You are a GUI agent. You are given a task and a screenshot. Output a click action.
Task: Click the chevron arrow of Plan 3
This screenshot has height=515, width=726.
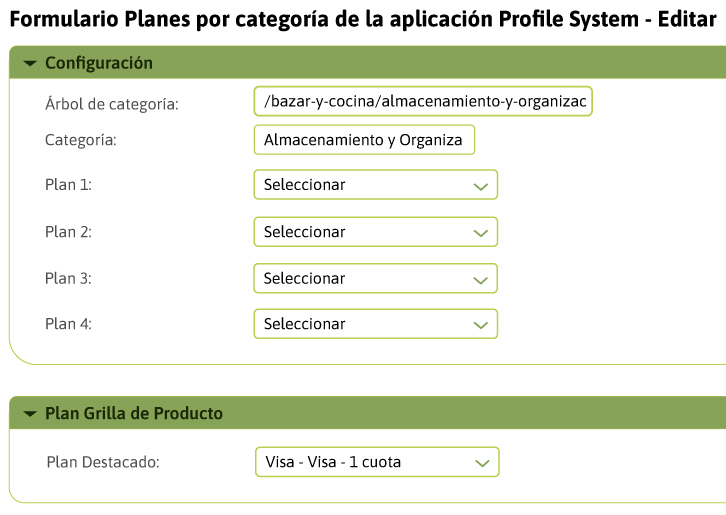click(x=480, y=279)
